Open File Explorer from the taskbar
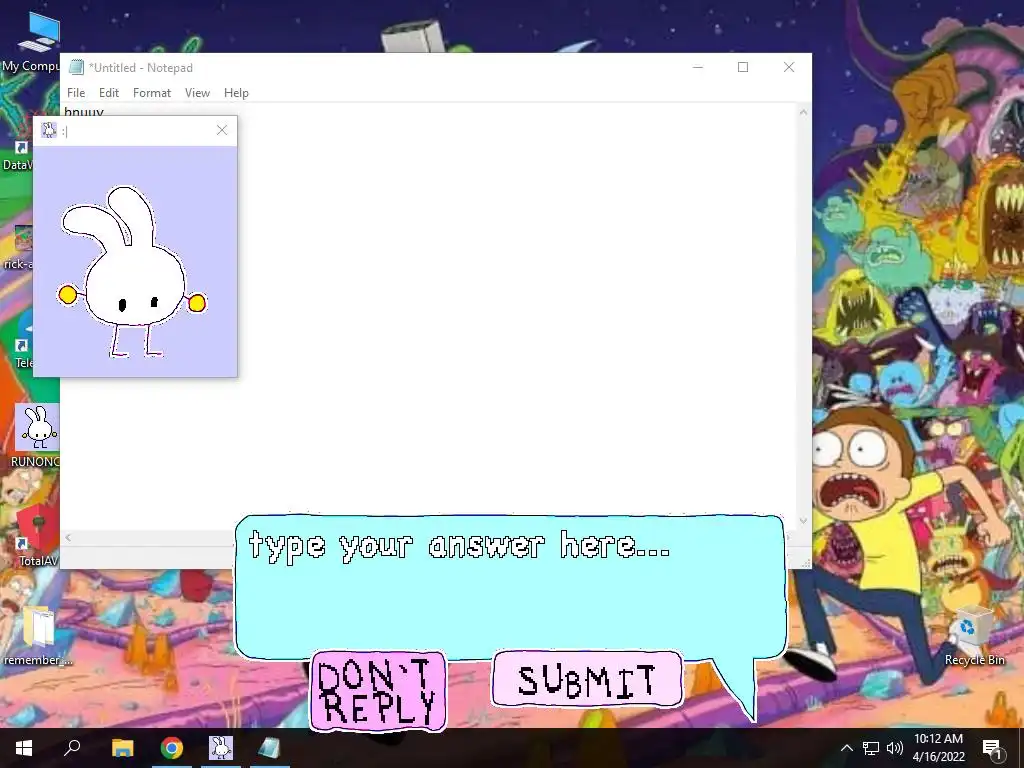 [x=123, y=748]
